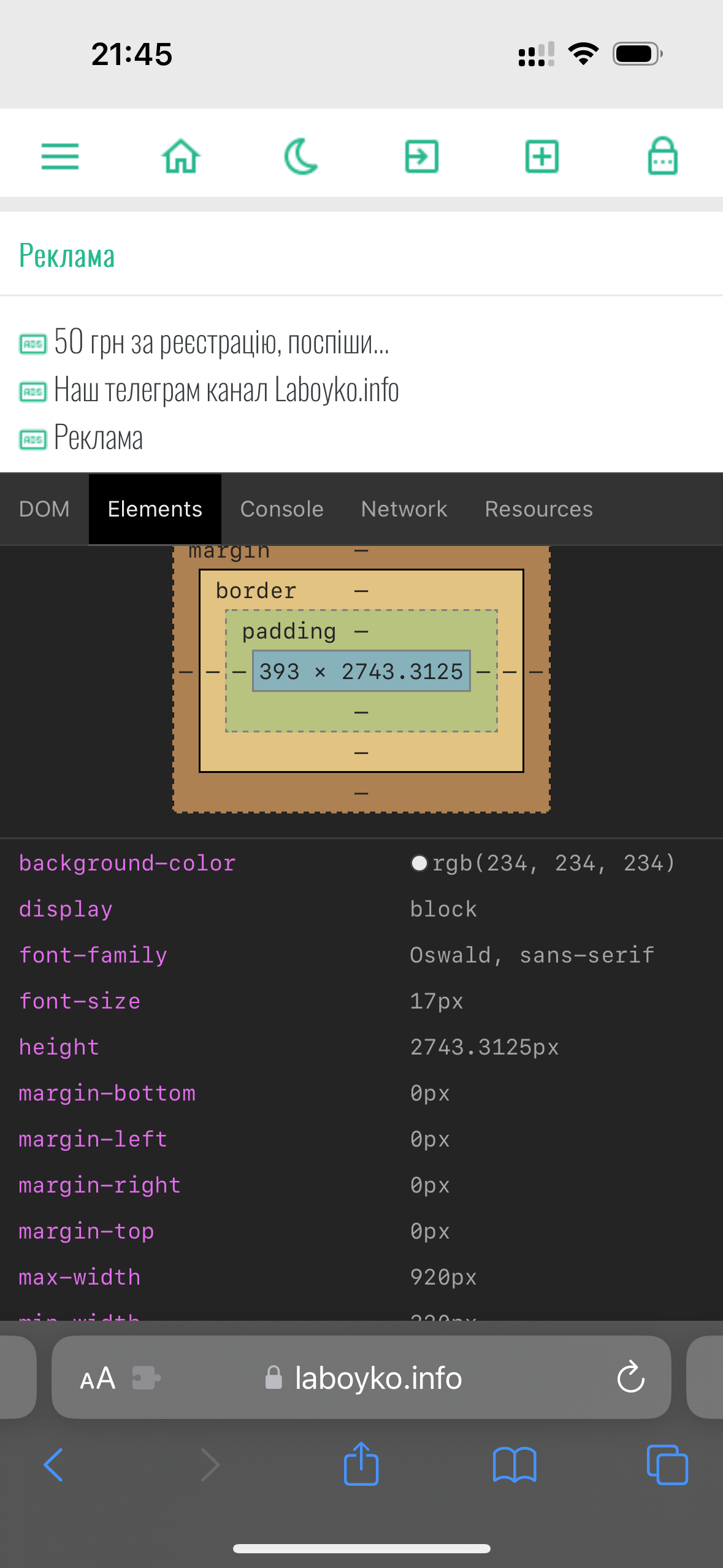Screen dimensions: 723x1568
Task: Tap the green padlock icon
Action: [x=662, y=156]
